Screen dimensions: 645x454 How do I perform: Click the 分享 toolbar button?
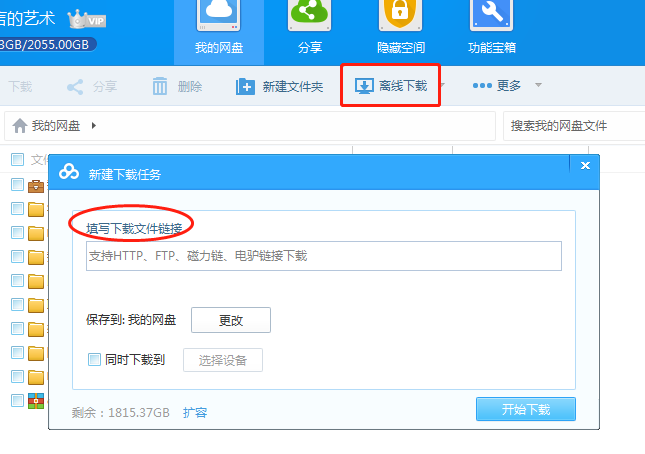tap(92, 86)
